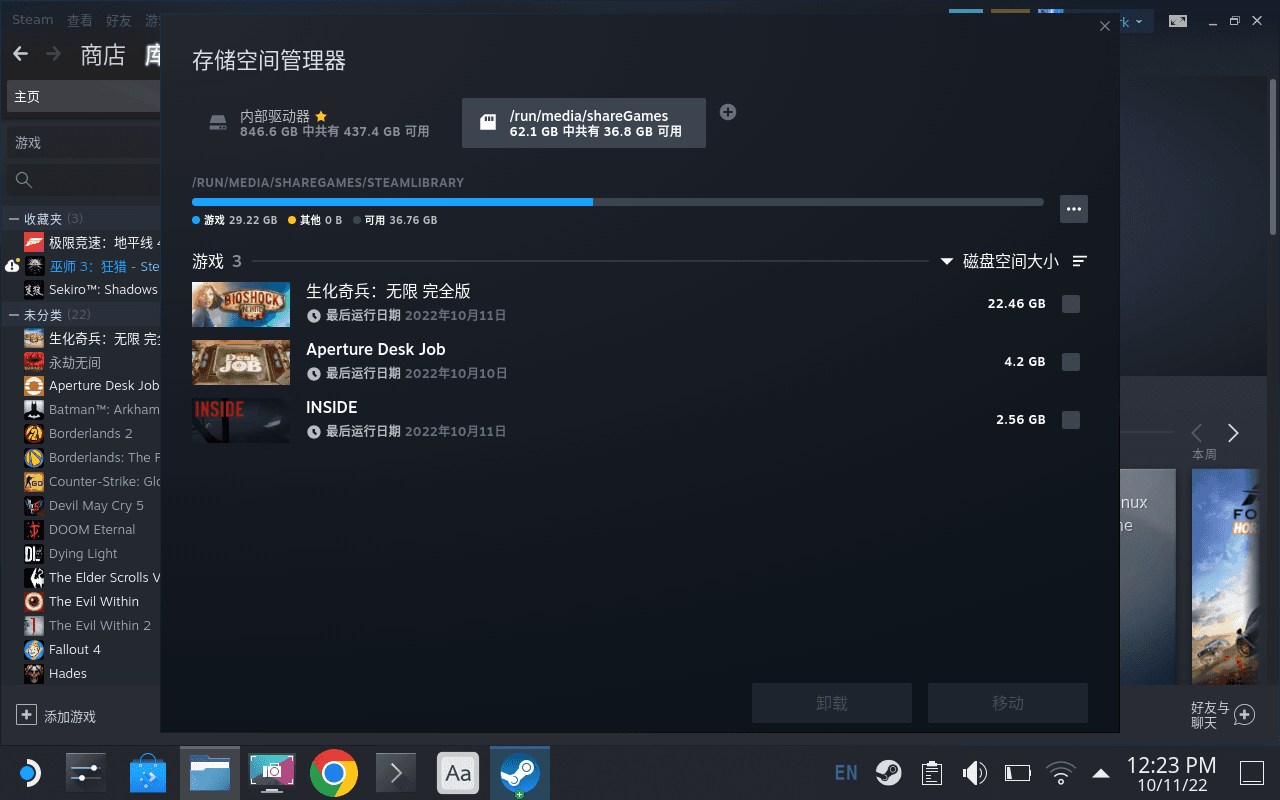This screenshot has width=1280, height=800.
Task: Collapse the 未分类 category
Action: tap(14, 315)
